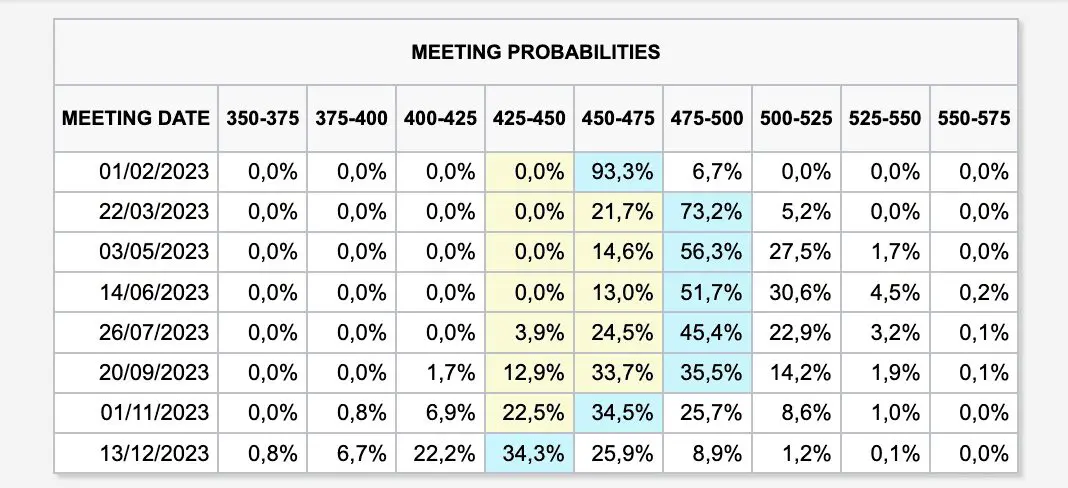Click the 30,6% cell under 500-525

pos(796,292)
